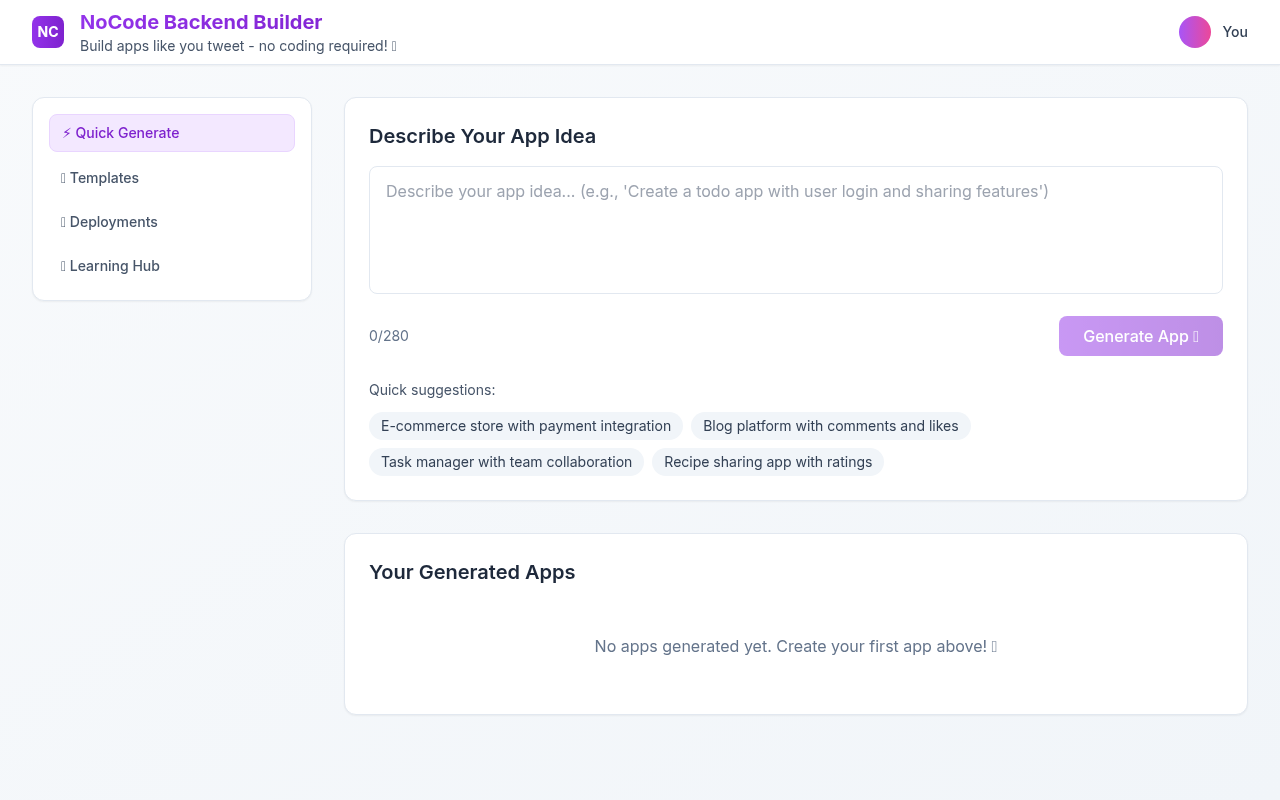Click the You account label in header

click(x=1235, y=31)
